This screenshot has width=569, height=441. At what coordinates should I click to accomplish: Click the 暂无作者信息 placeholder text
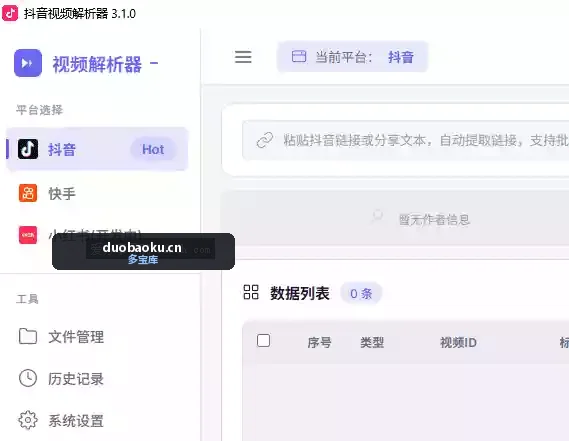click(x=434, y=220)
